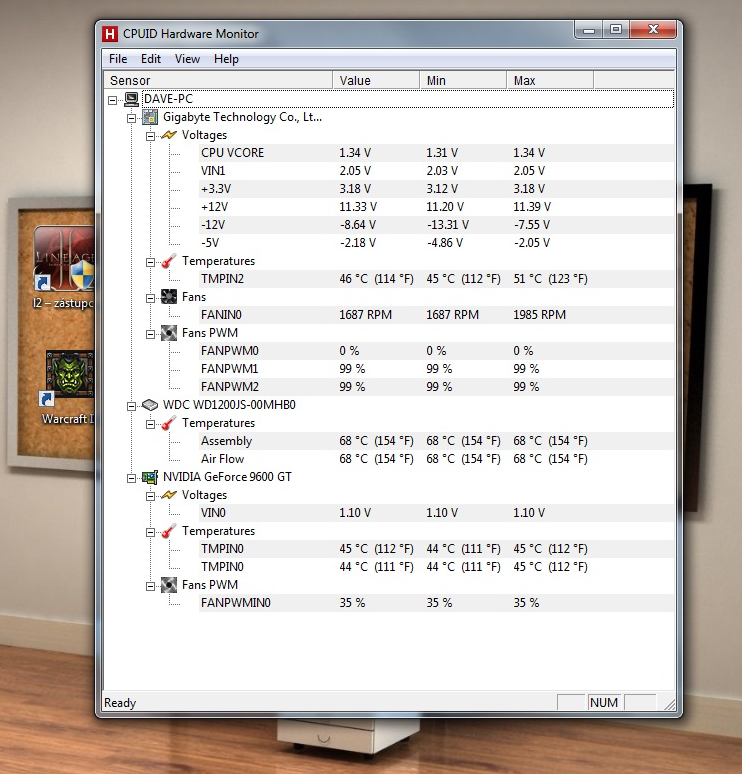Open the File menu

coord(118,59)
